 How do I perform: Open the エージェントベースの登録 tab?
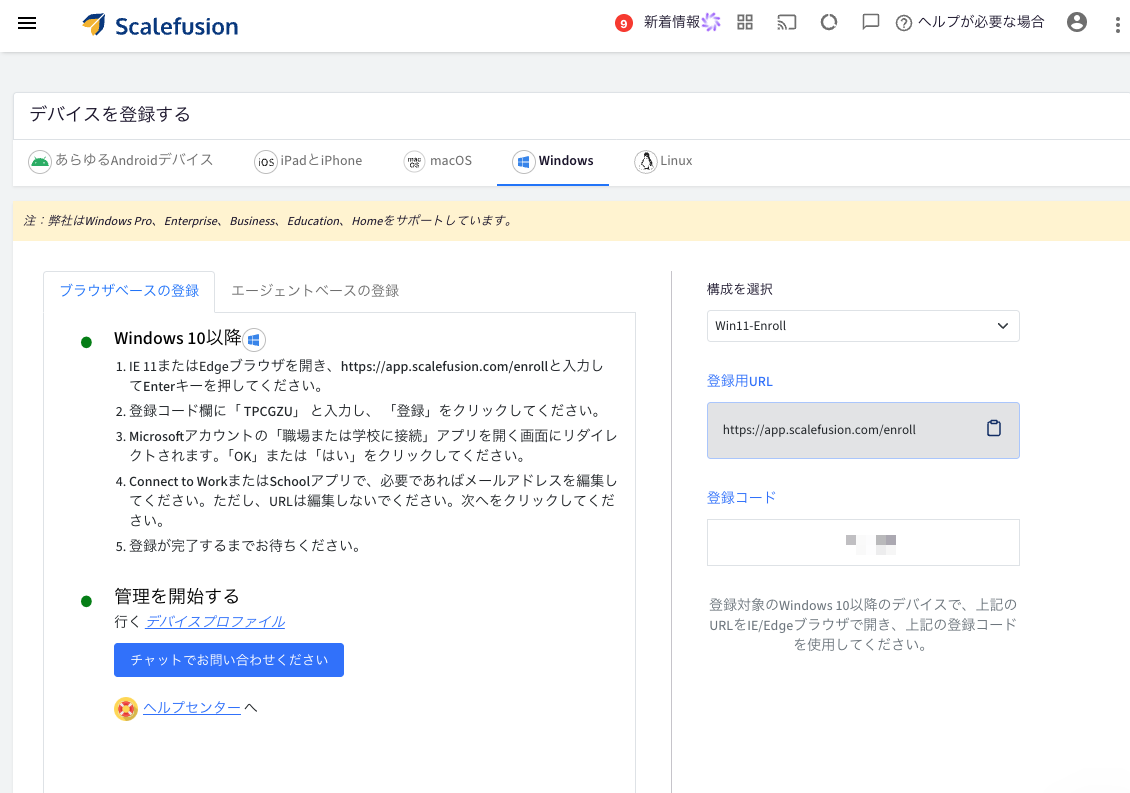pyautogui.click(x=315, y=291)
